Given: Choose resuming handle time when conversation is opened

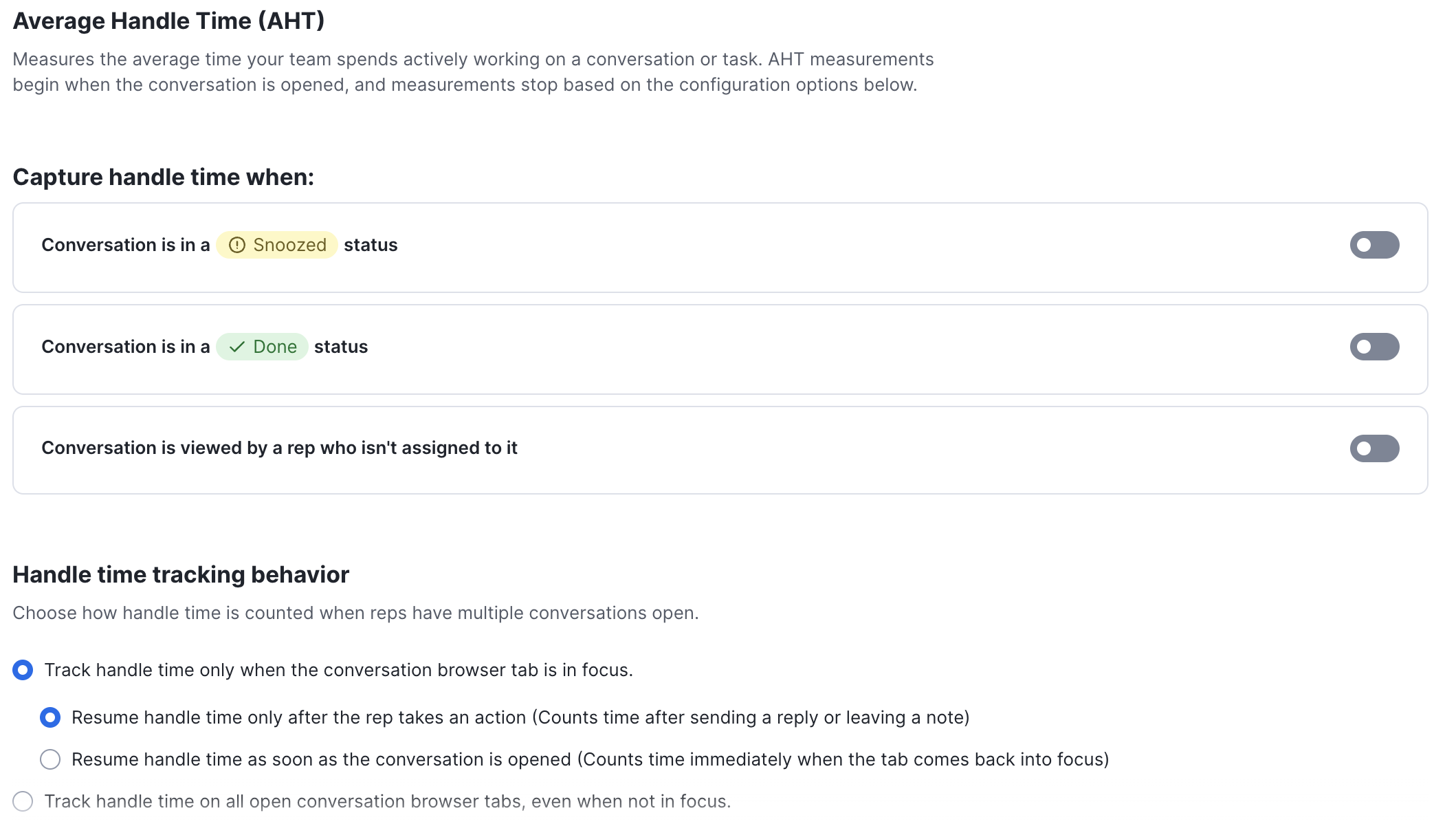Looking at the screenshot, I should tap(51, 759).
